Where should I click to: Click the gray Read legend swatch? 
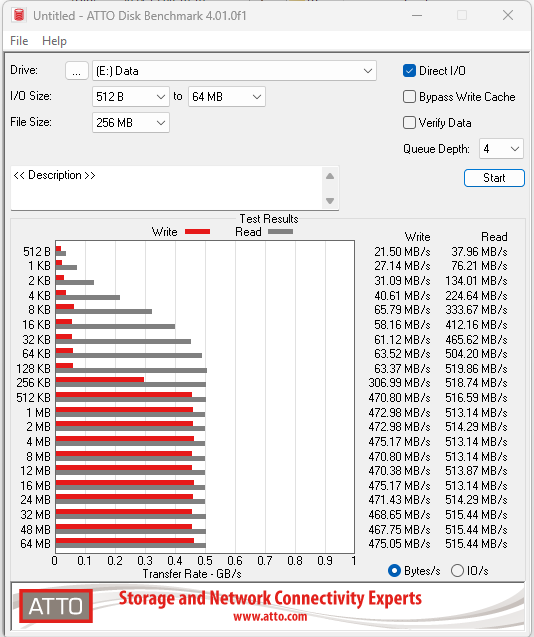click(280, 232)
